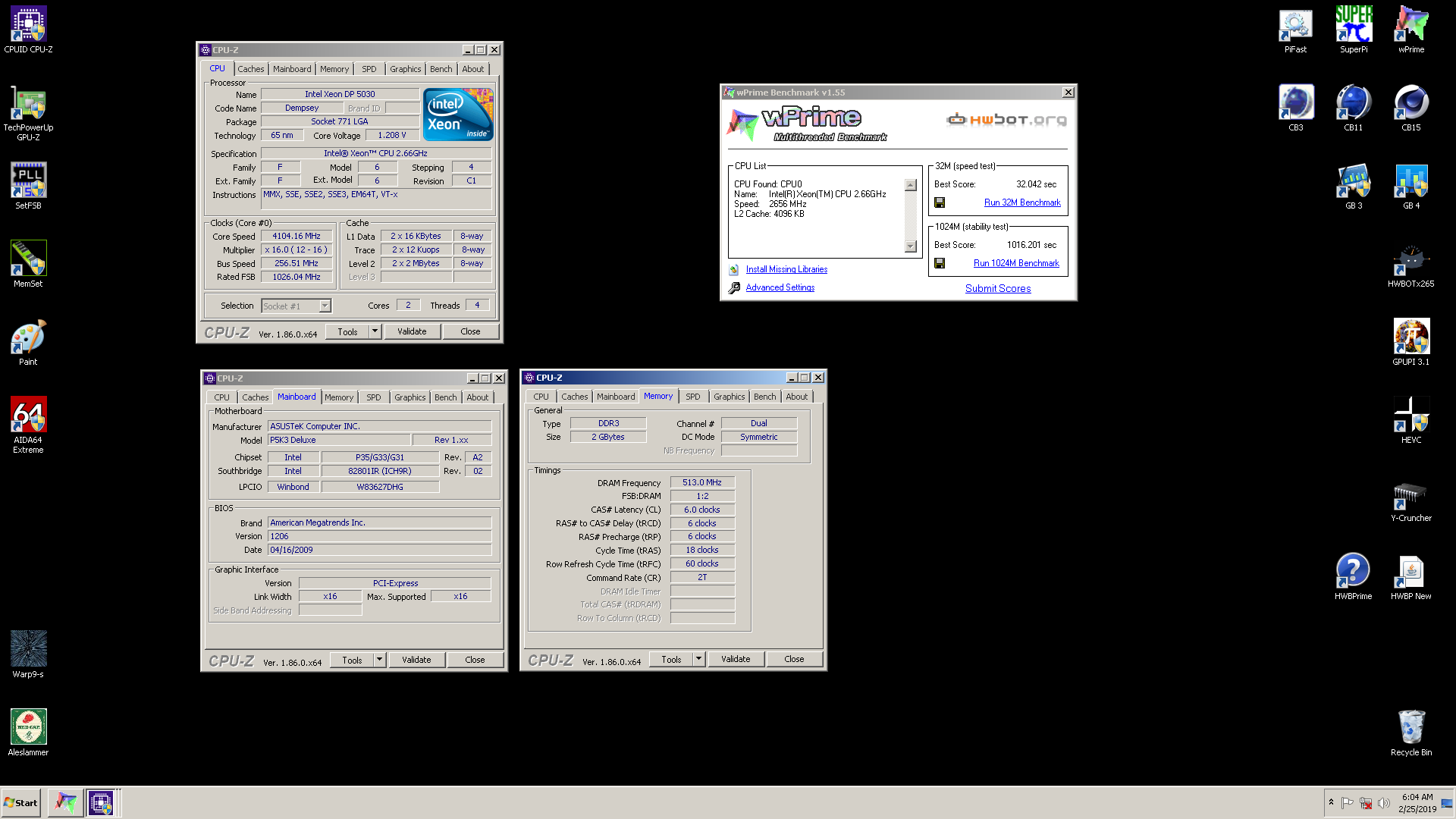The height and width of the screenshot is (819, 1456).
Task: Launch the GPUPI 3.1 desktop shortcut
Action: (1411, 342)
